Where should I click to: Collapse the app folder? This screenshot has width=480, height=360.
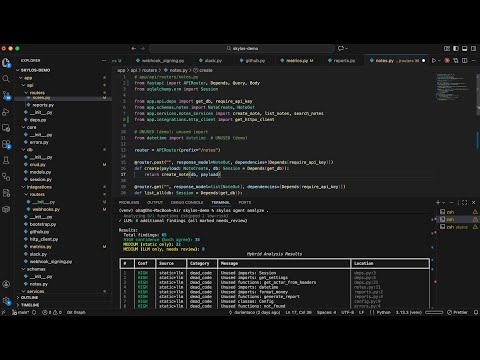[x=28, y=78]
